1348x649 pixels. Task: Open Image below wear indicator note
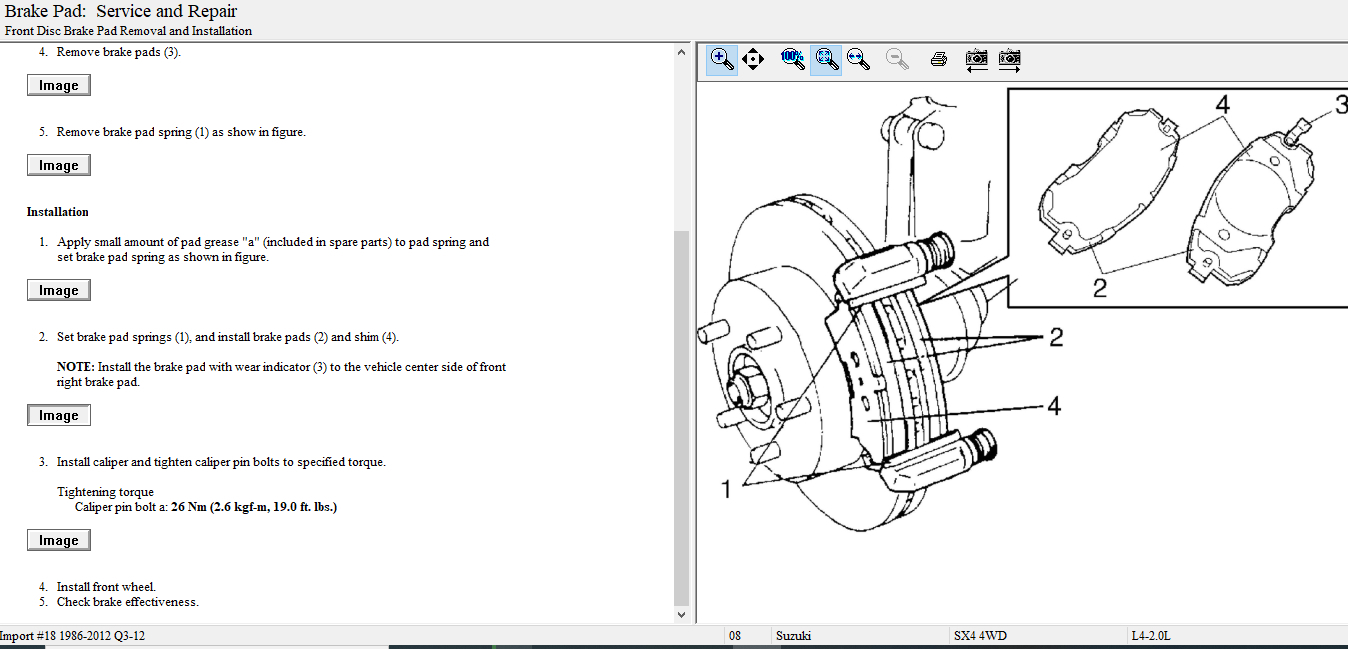(x=59, y=416)
